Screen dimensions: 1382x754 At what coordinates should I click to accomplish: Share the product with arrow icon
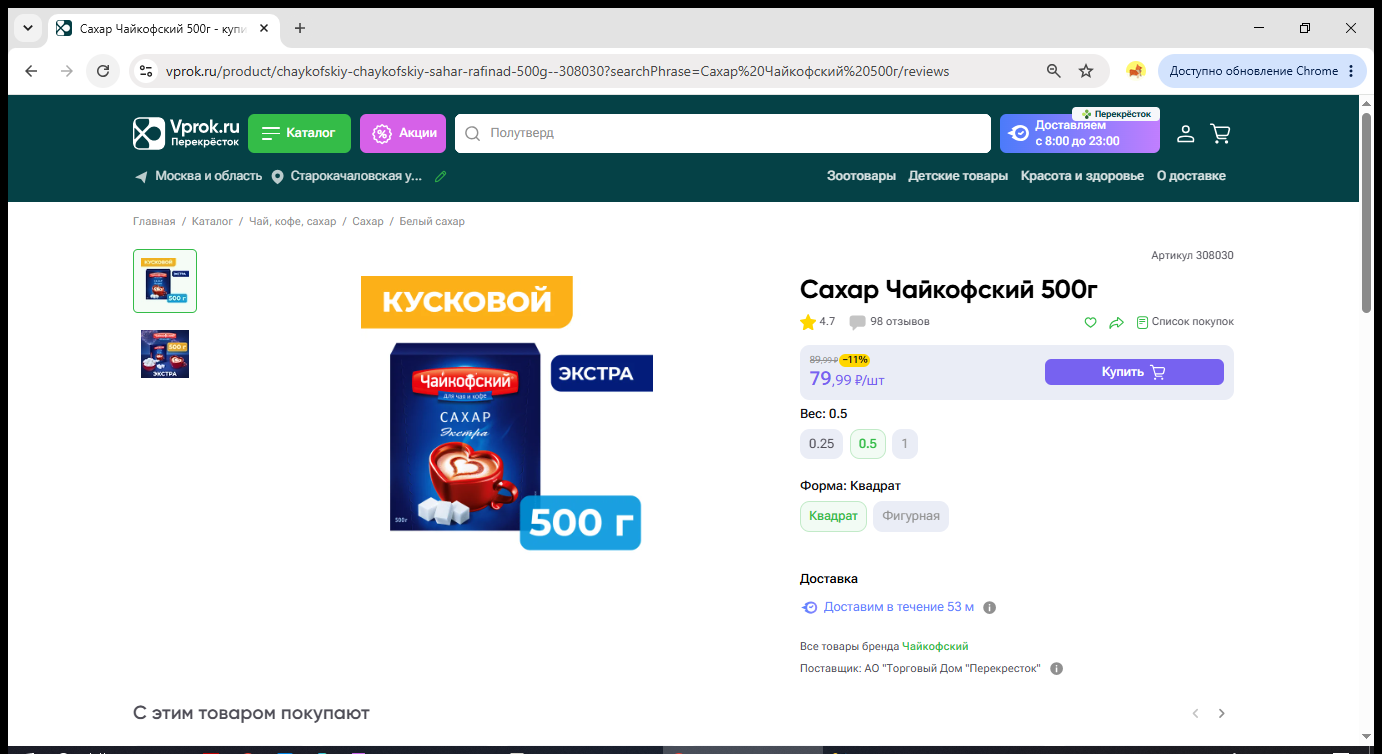pyautogui.click(x=1117, y=322)
